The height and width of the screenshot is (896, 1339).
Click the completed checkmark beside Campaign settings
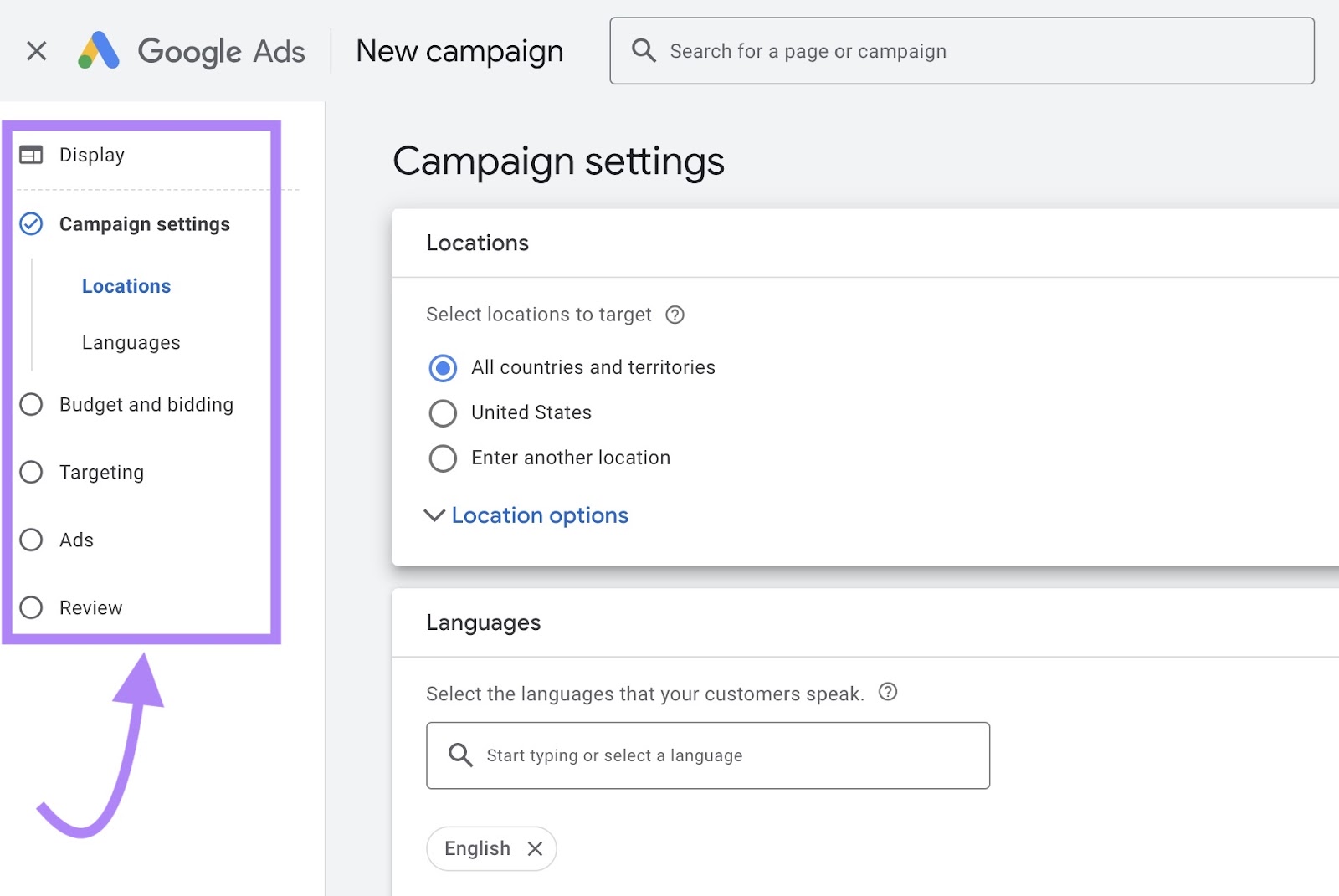(x=31, y=223)
